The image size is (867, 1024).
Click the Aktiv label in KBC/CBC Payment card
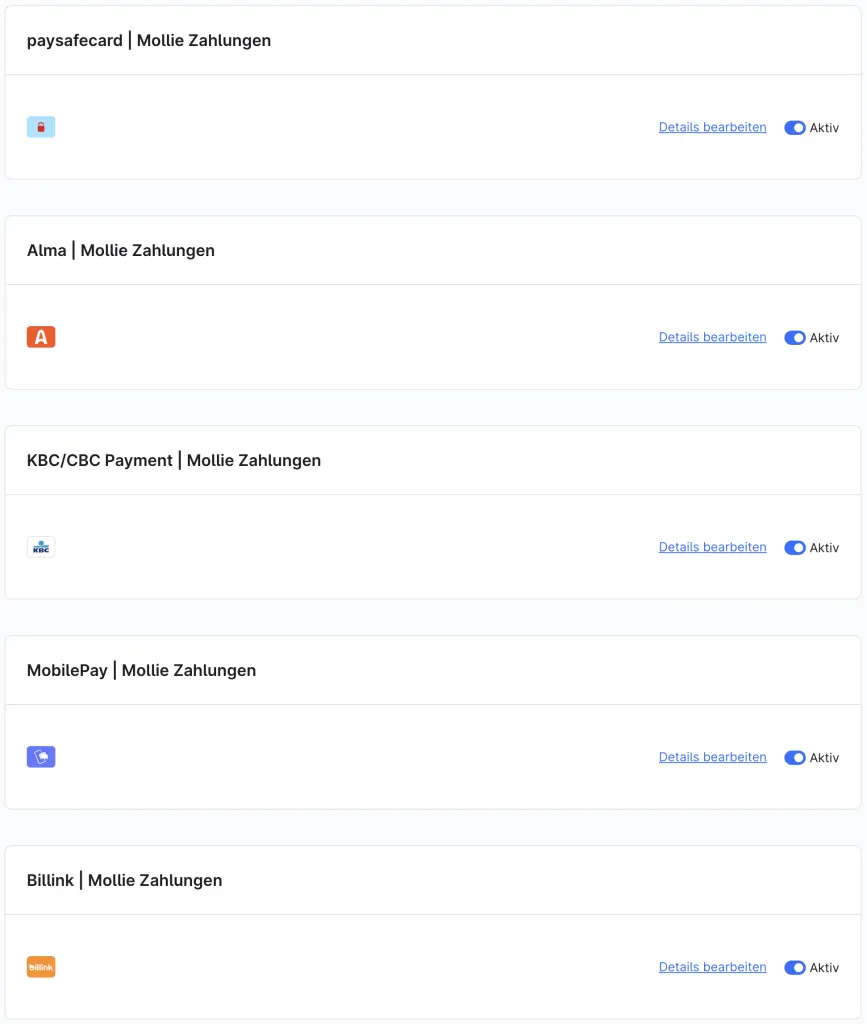pyautogui.click(x=825, y=548)
